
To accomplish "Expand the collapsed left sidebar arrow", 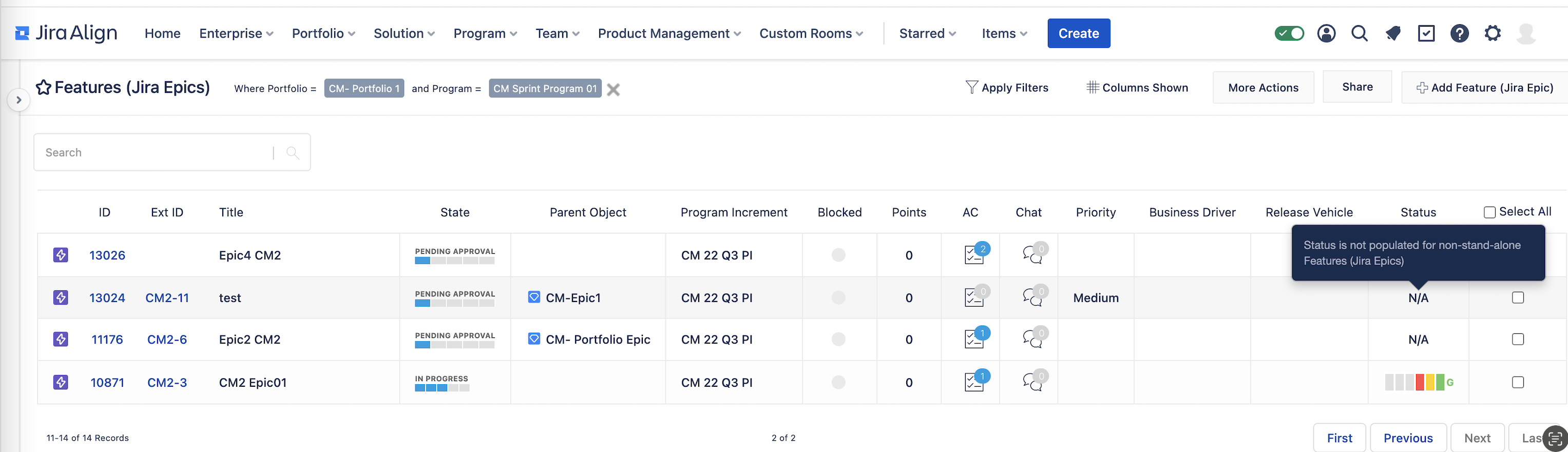I will 19,100.
